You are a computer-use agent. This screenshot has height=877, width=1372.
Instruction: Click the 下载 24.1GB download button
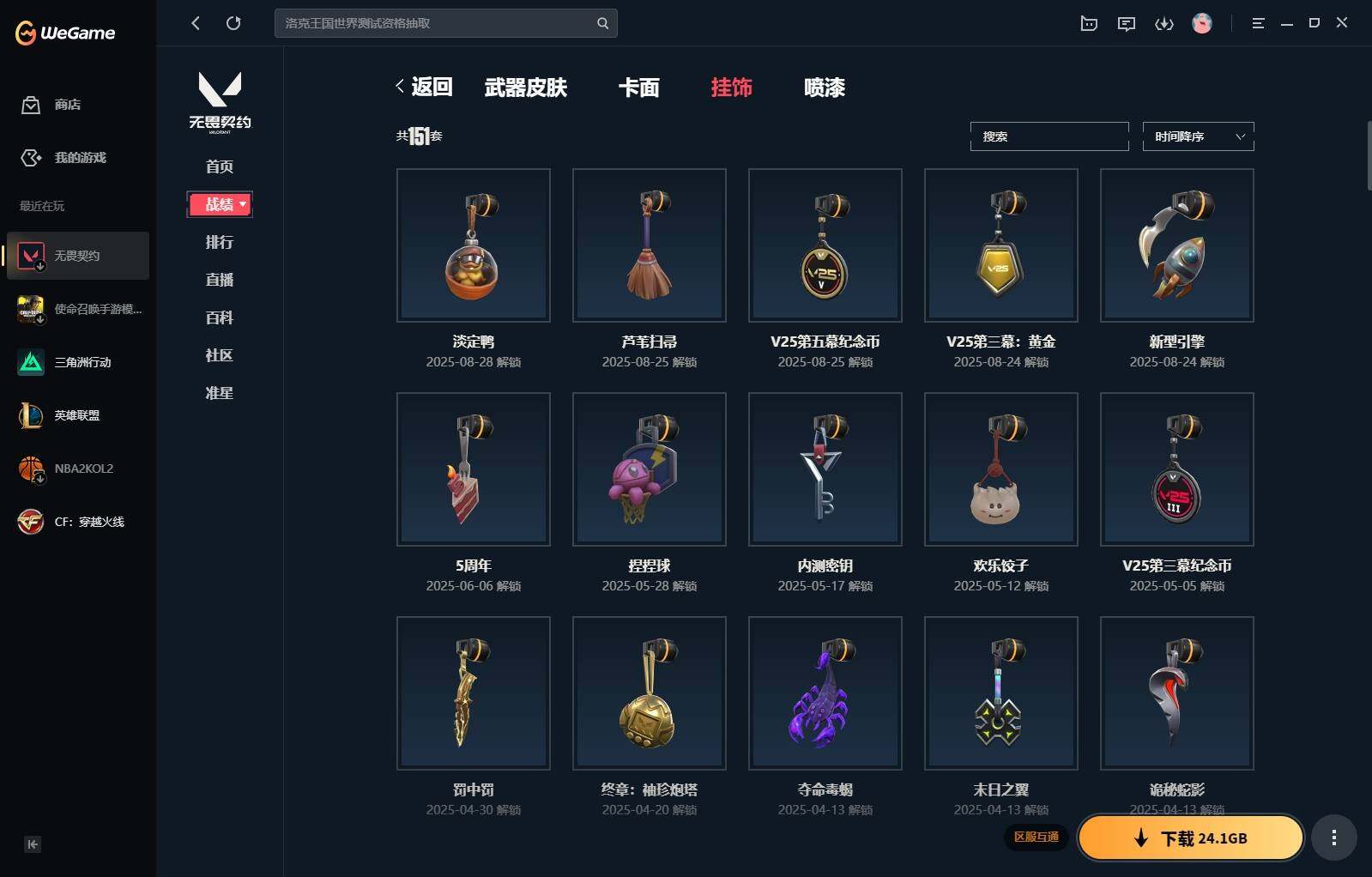1190,838
